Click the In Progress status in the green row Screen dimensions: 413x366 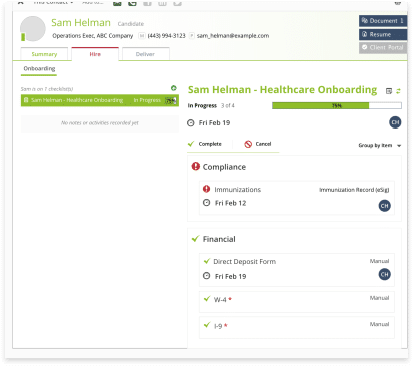(147, 100)
